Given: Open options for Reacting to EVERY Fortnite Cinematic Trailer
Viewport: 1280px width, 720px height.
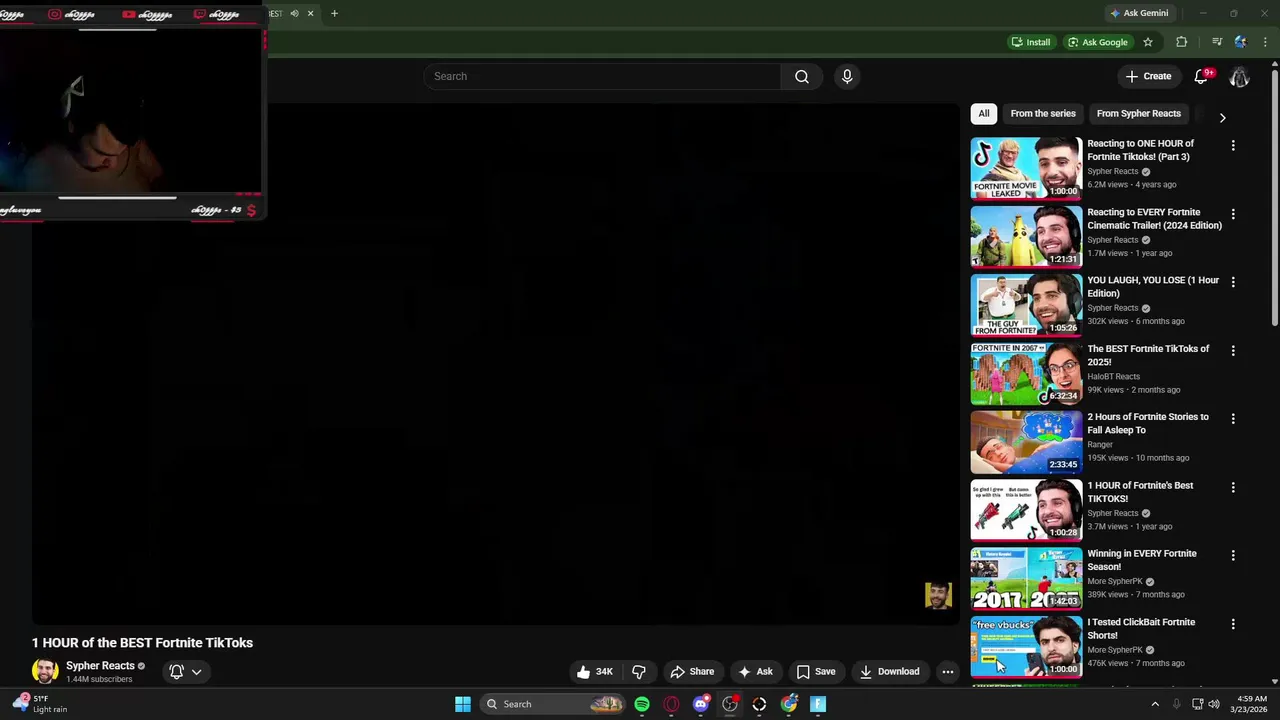Looking at the screenshot, I should click(1233, 214).
